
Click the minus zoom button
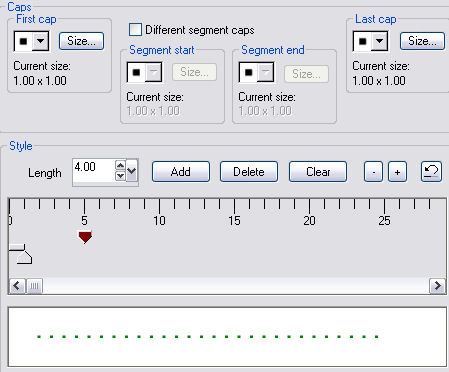(x=373, y=172)
